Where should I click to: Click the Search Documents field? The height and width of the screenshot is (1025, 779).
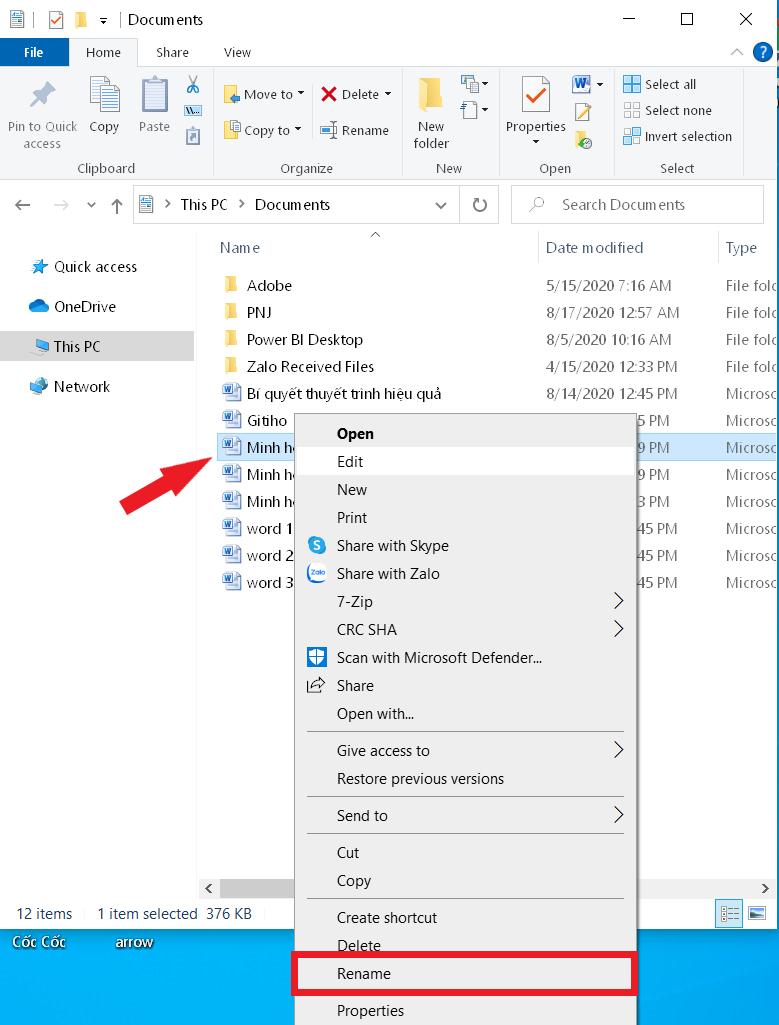(637, 205)
